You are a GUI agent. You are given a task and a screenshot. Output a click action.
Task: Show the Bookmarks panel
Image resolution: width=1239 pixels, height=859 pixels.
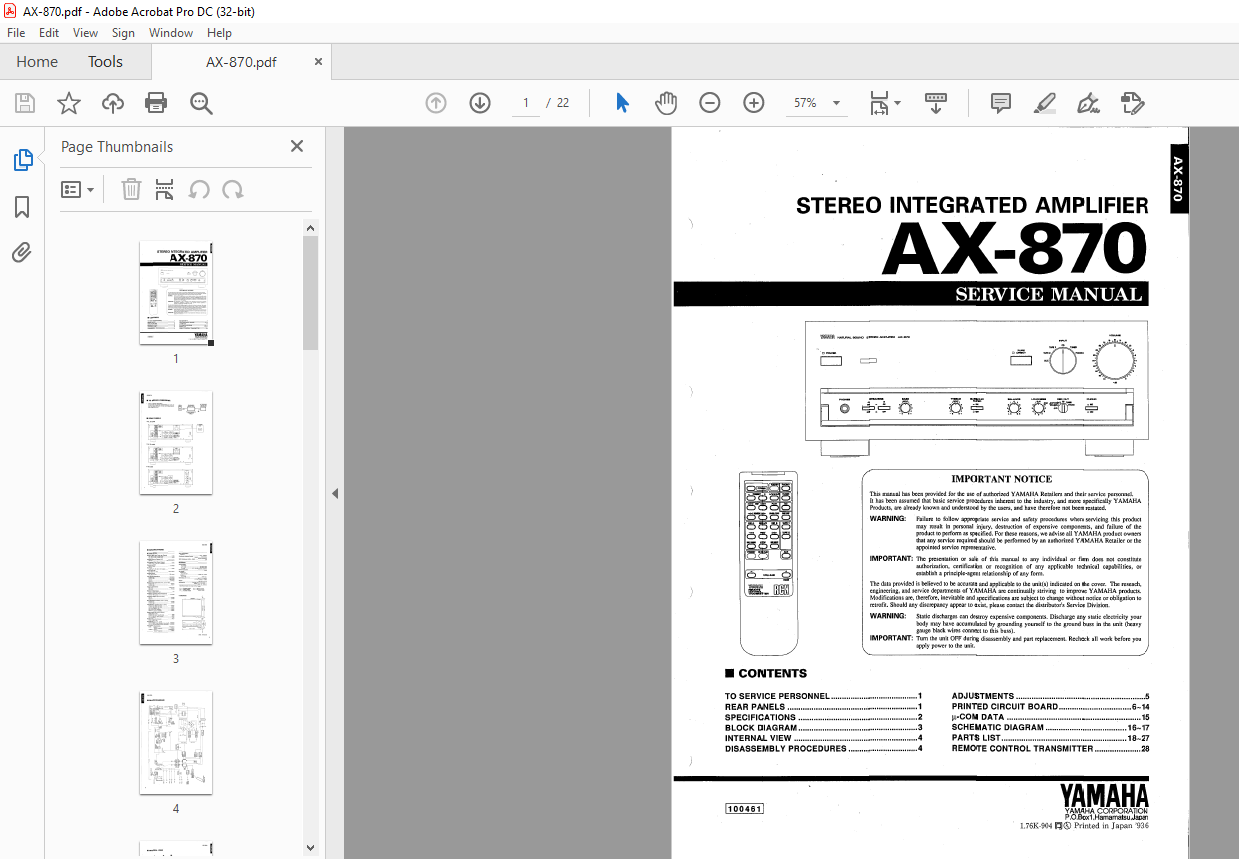pyautogui.click(x=22, y=207)
